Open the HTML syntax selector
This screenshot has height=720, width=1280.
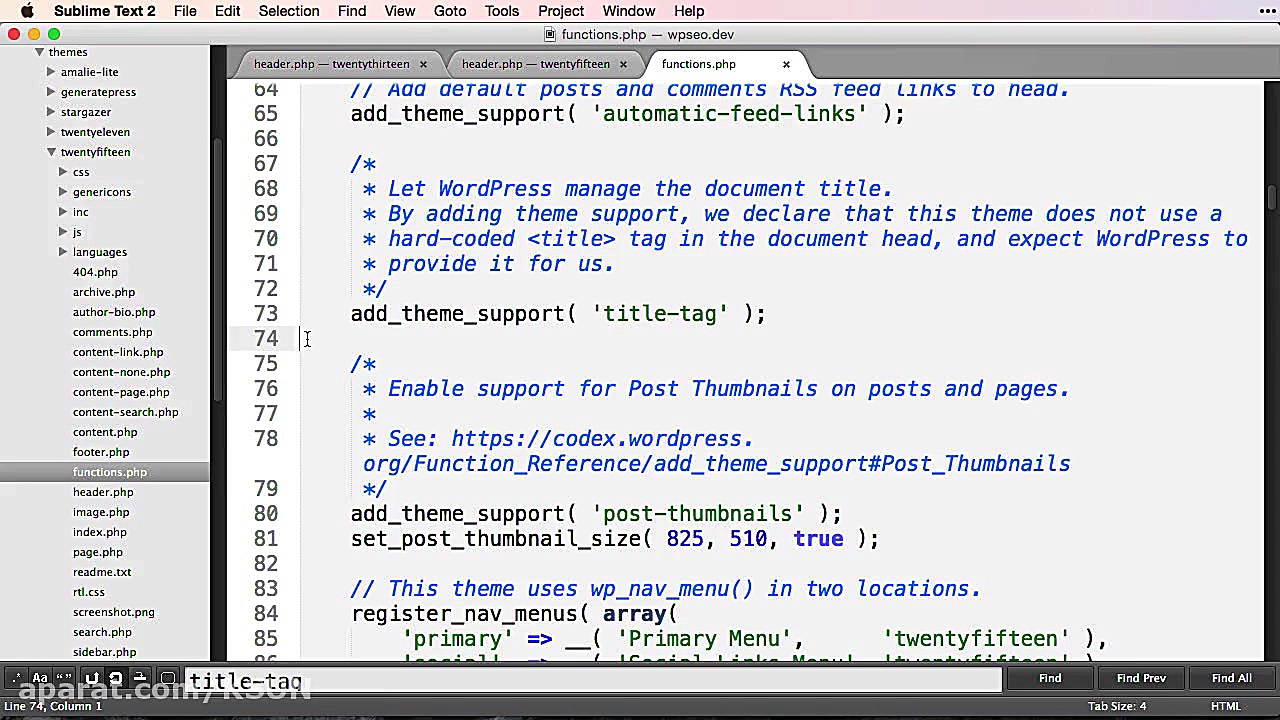(1226, 706)
